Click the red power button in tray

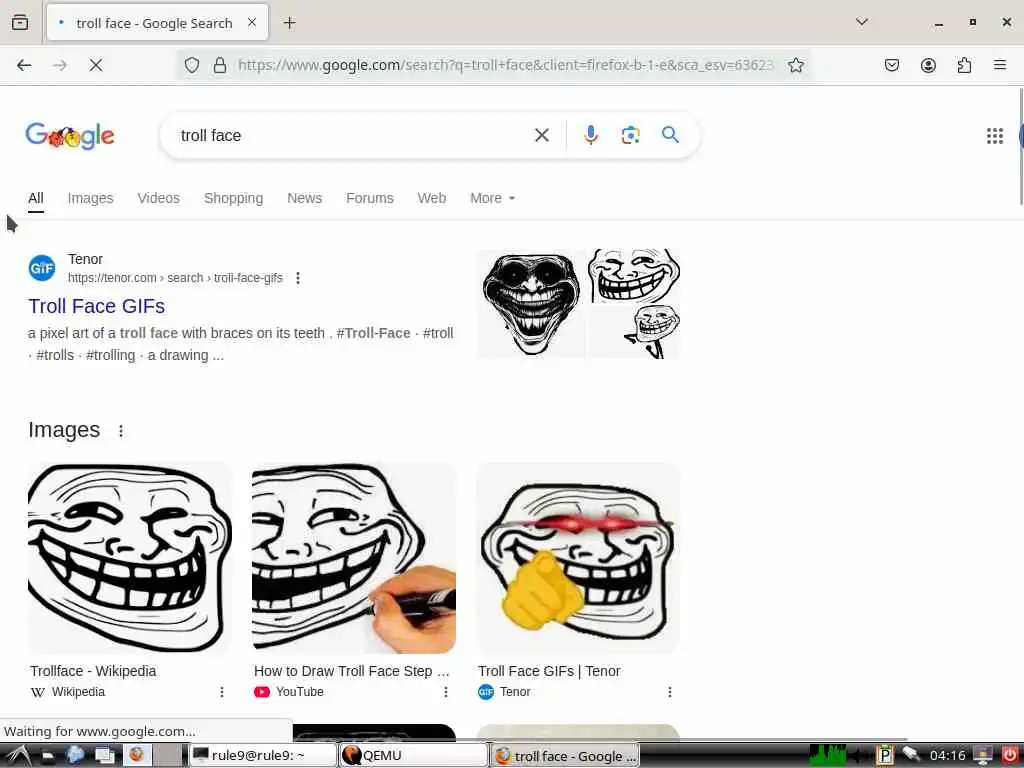tap(1009, 756)
